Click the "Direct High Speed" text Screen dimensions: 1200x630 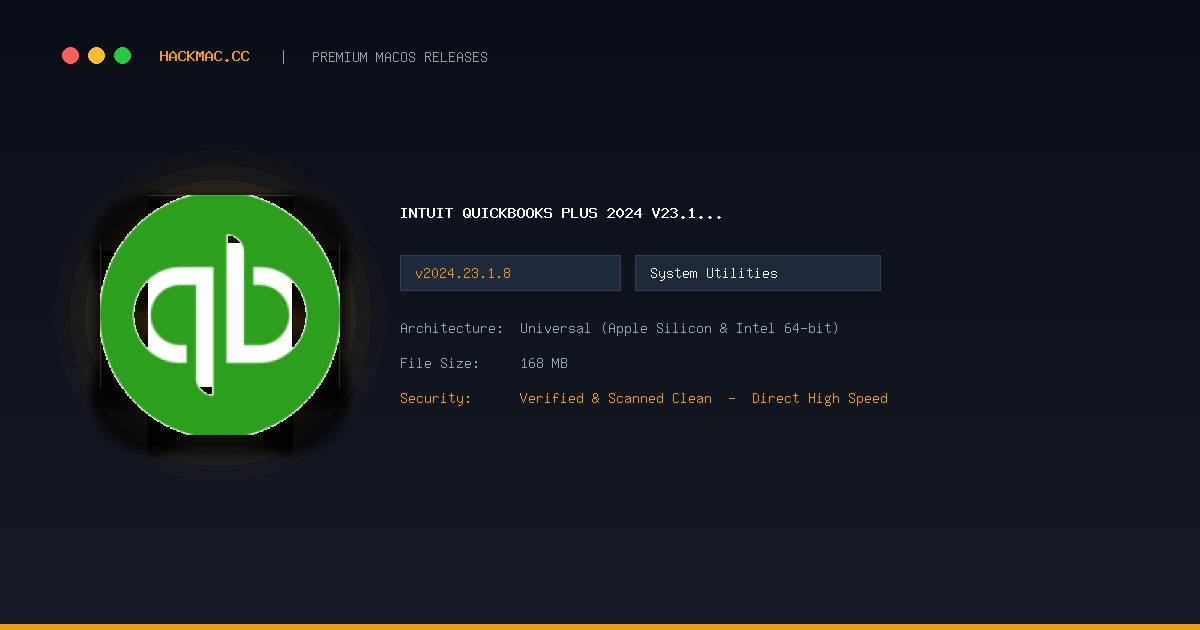coord(820,398)
